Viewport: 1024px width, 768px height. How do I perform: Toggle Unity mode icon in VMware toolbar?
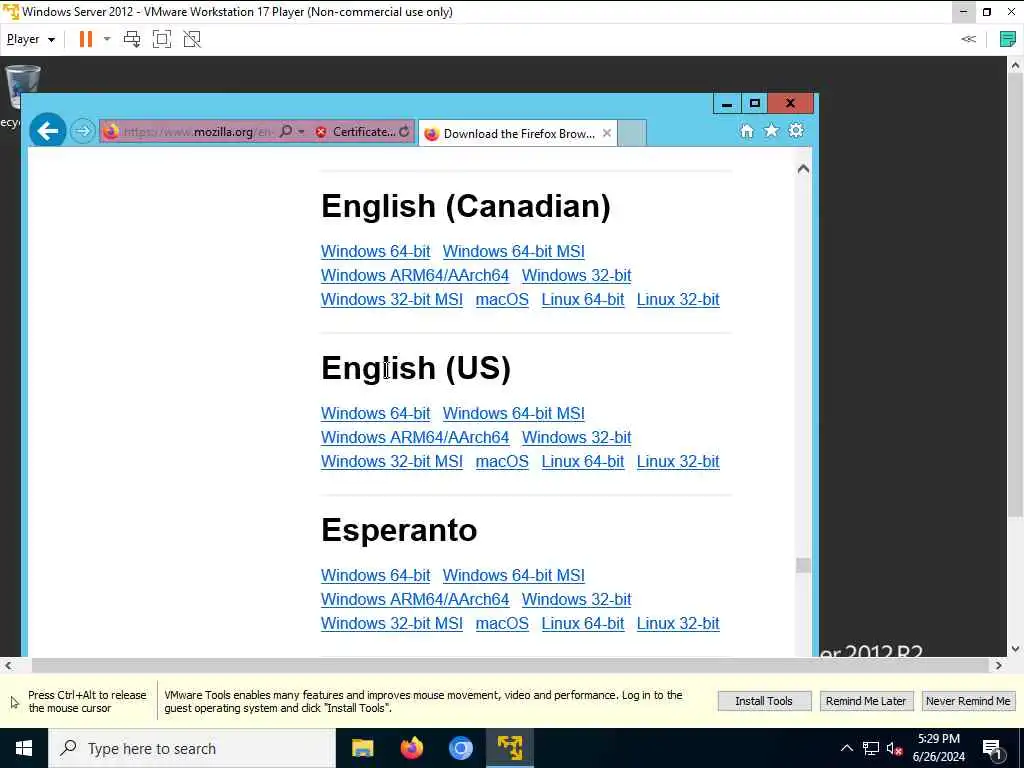tap(192, 39)
